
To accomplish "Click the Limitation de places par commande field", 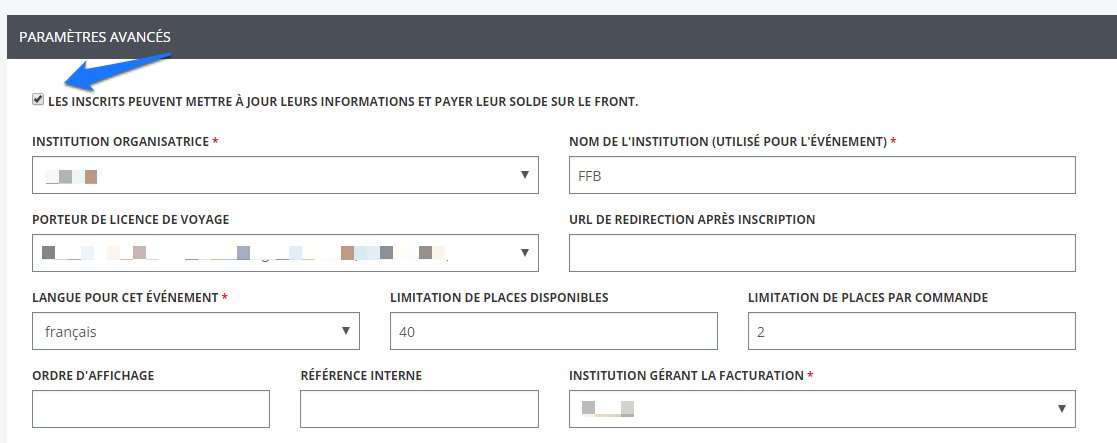I will click(x=911, y=331).
